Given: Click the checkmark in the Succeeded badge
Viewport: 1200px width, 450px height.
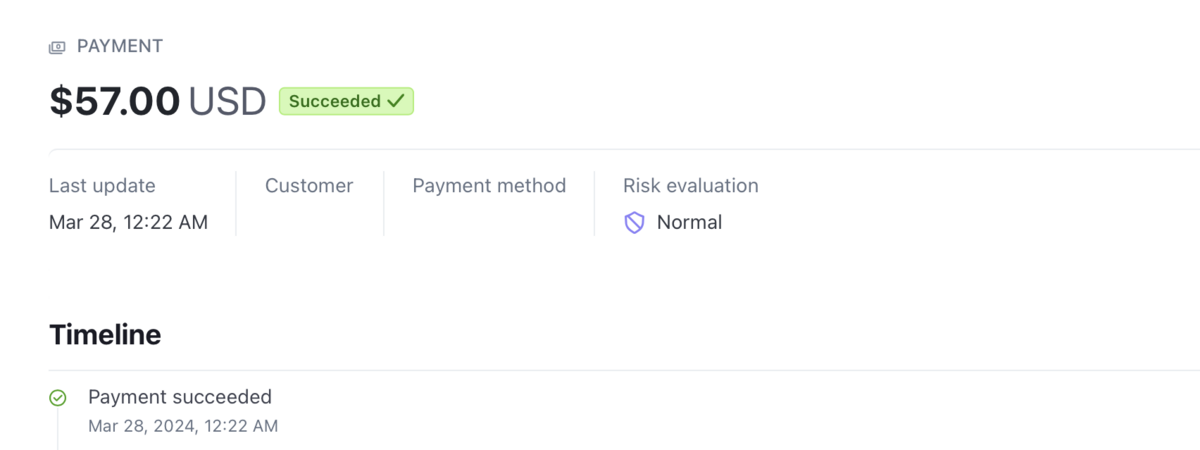Looking at the screenshot, I should (x=395, y=101).
